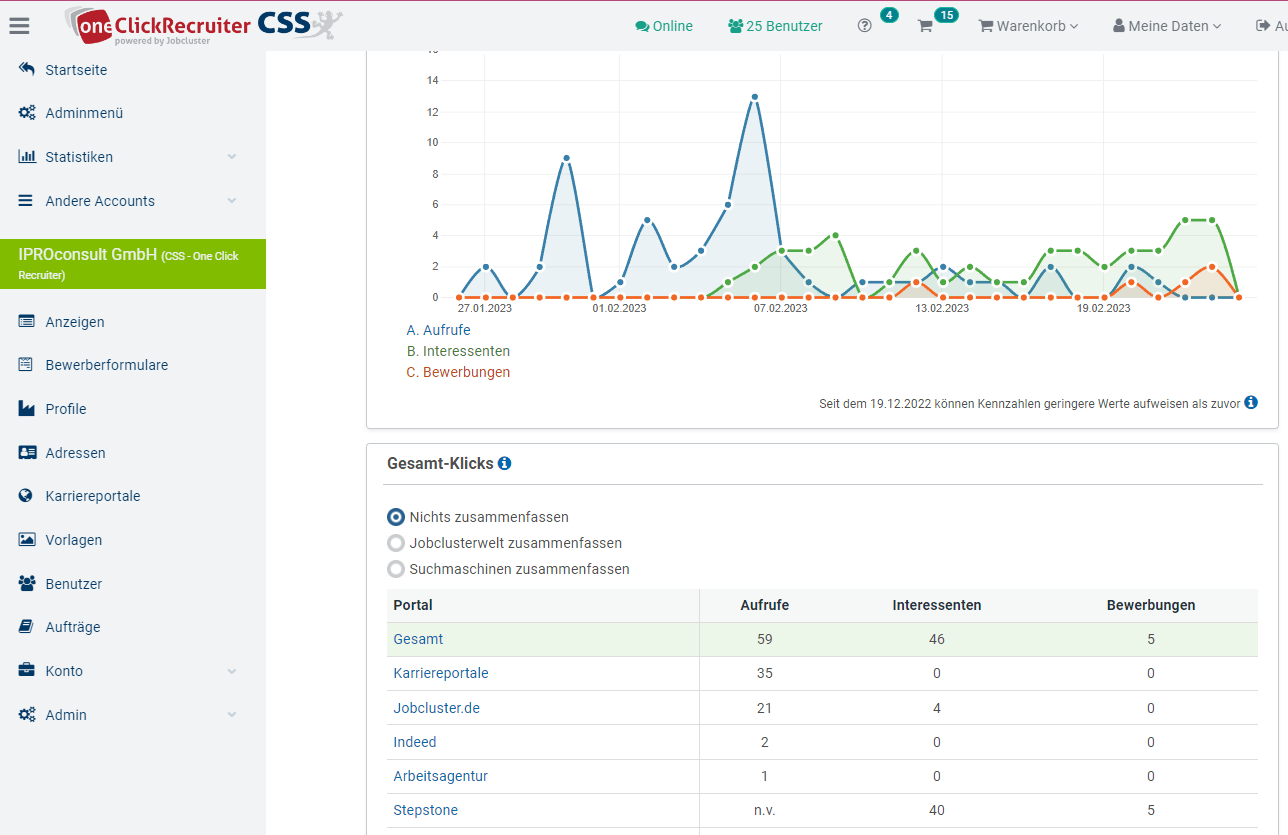Screen dimensions: 1288x835
Task: Click the Stepstone n.v. Aufrufe cell
Action: click(x=765, y=810)
